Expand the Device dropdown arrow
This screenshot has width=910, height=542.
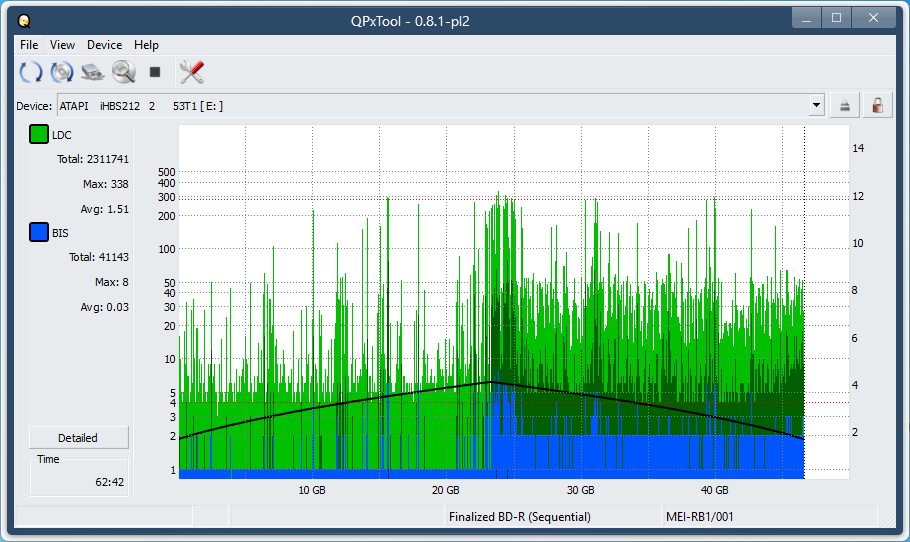click(817, 106)
